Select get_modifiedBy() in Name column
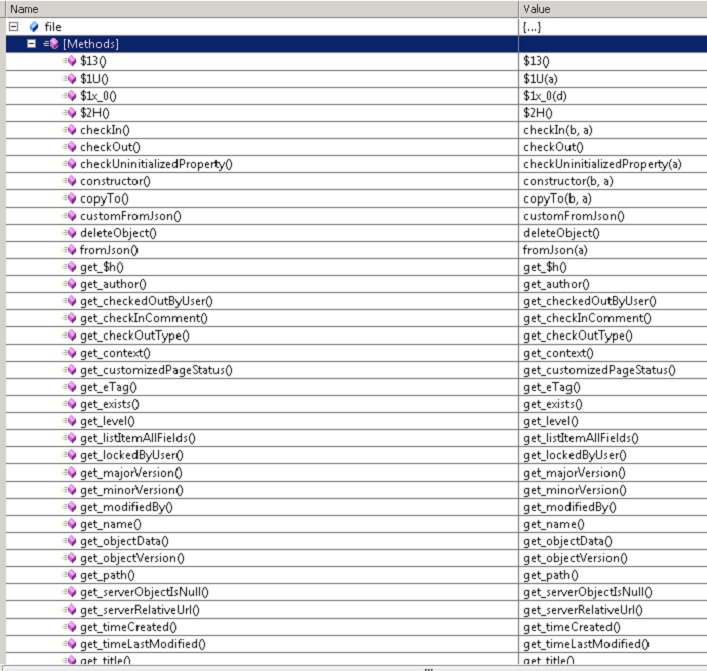707x671 pixels. (x=126, y=507)
